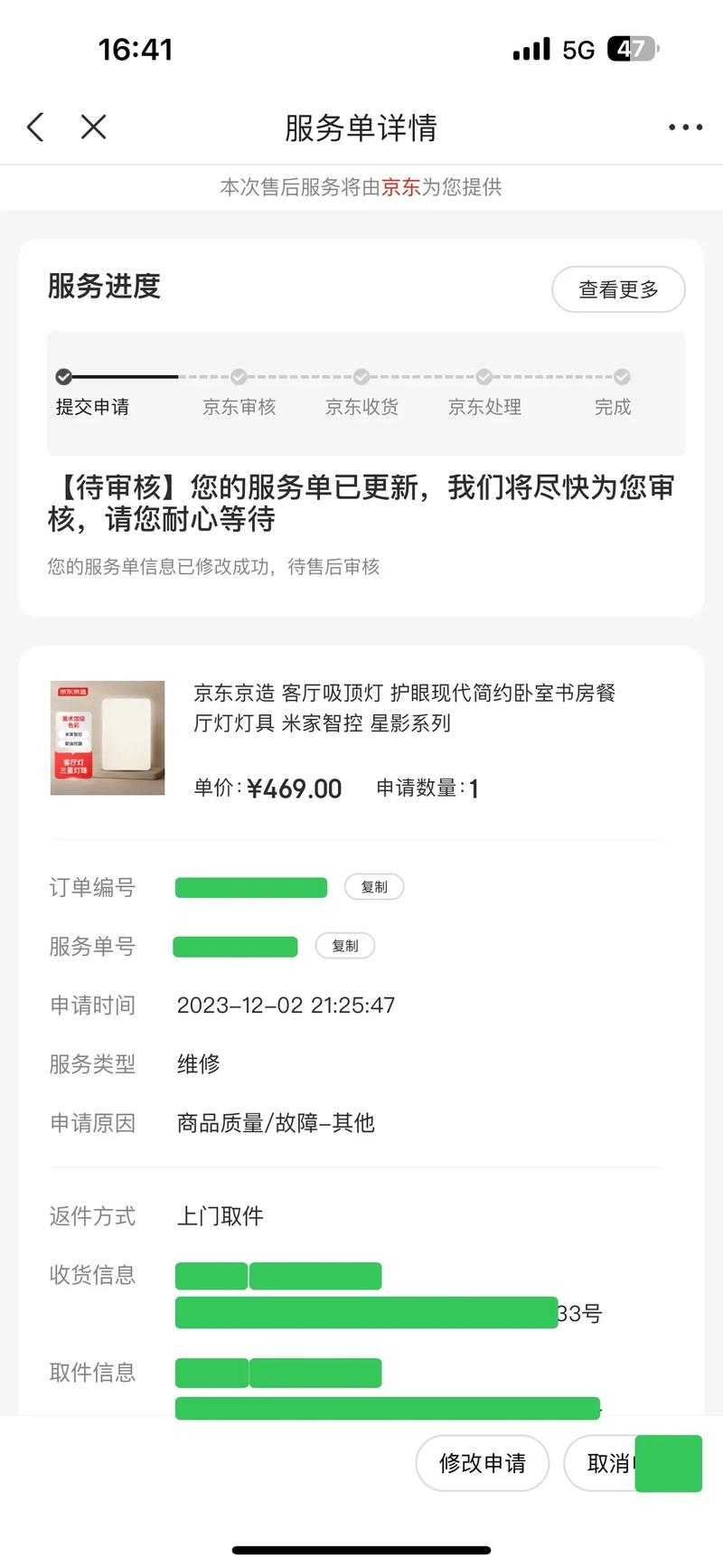The height and width of the screenshot is (1568, 723).
Task: Tap the back arrow to return
Action: pyautogui.click(x=35, y=127)
